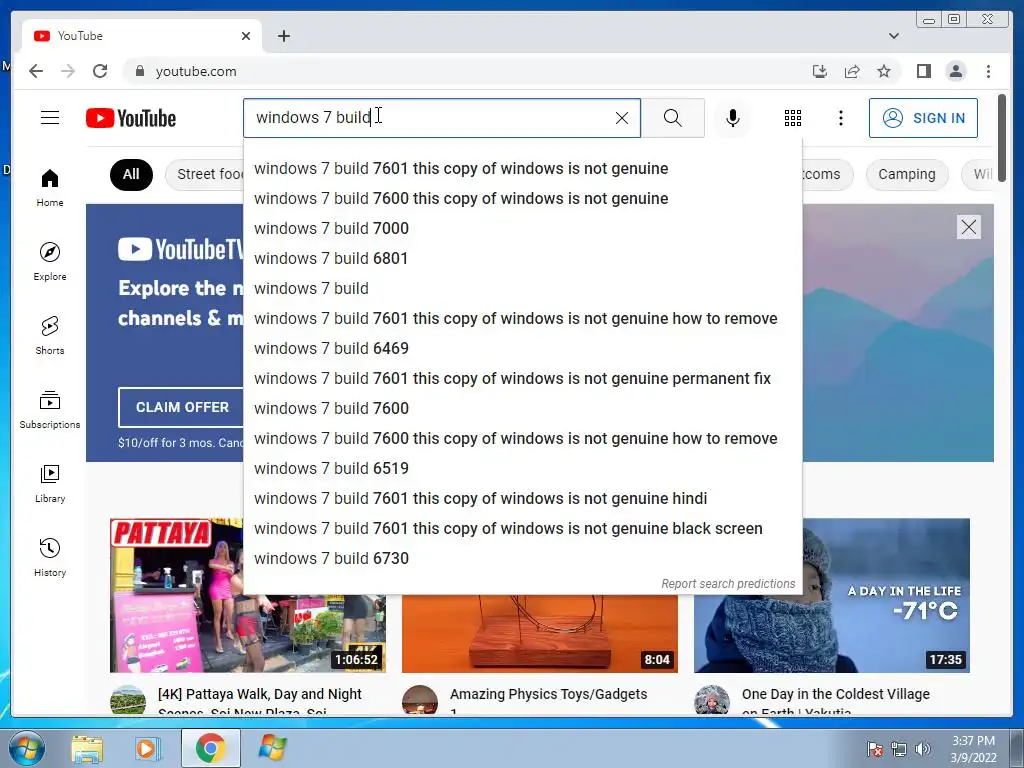Viewport: 1024px width, 768px height.
Task: Reload the page with the refresh icon
Action: (x=100, y=71)
